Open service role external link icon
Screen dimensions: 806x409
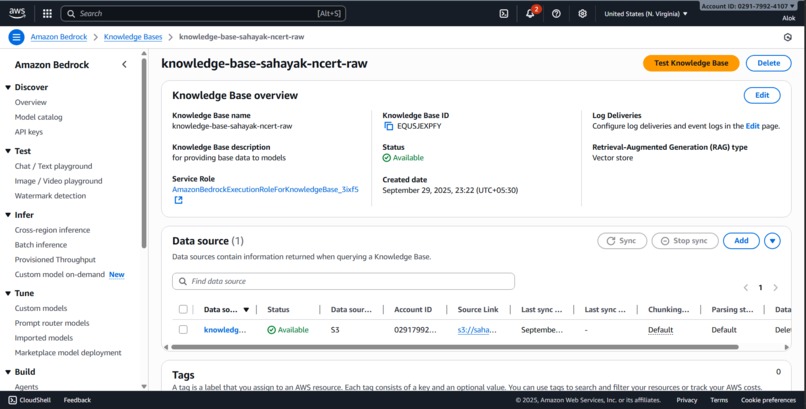point(178,200)
